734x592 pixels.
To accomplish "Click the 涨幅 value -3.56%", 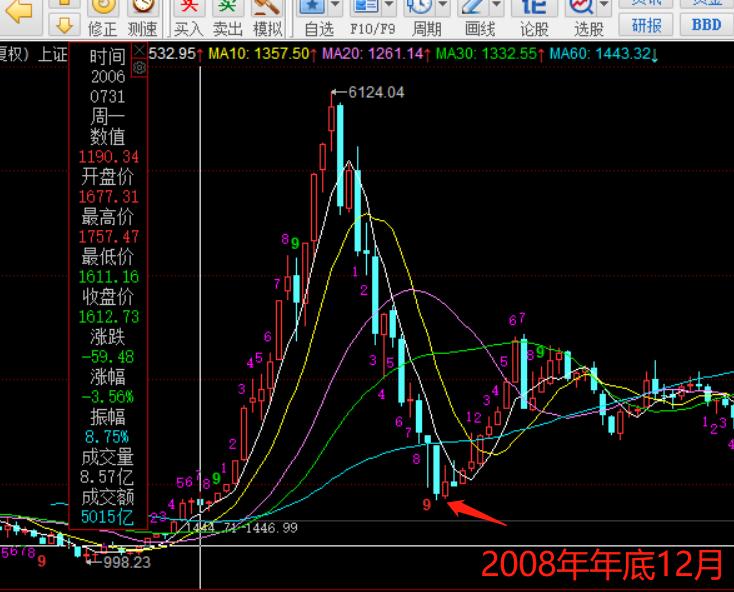I will click(x=108, y=397).
